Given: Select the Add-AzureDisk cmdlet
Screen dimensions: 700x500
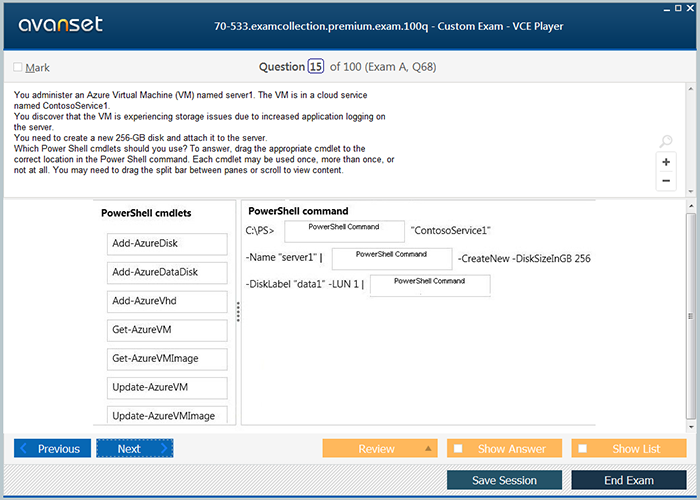Looking at the screenshot, I should coord(167,244).
